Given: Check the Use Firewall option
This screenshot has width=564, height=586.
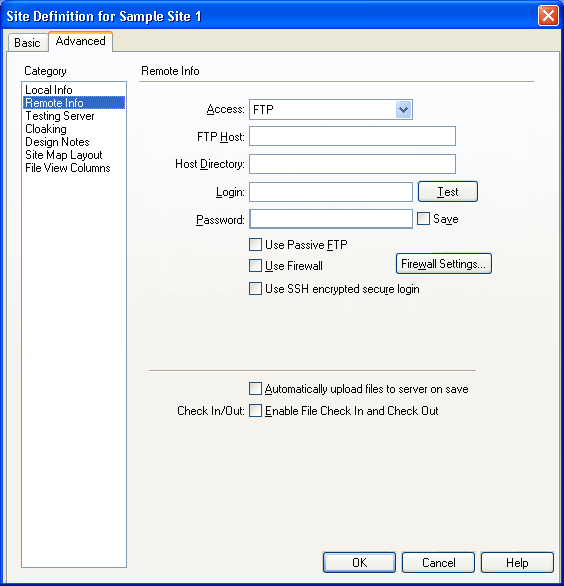Looking at the screenshot, I should pos(255,266).
